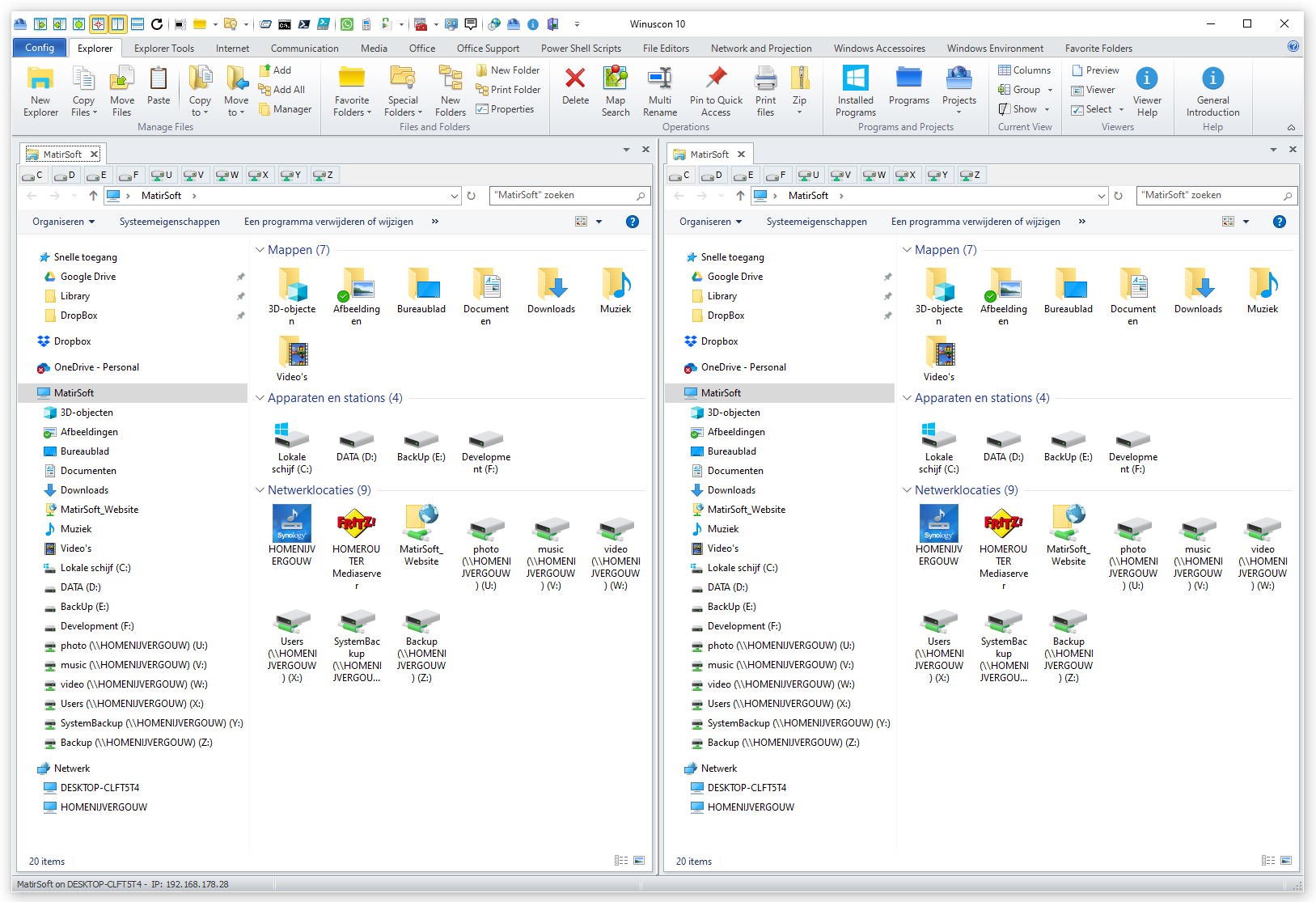The image size is (1316, 902).
Task: Click the Properties ribbon button
Action: 506,109
